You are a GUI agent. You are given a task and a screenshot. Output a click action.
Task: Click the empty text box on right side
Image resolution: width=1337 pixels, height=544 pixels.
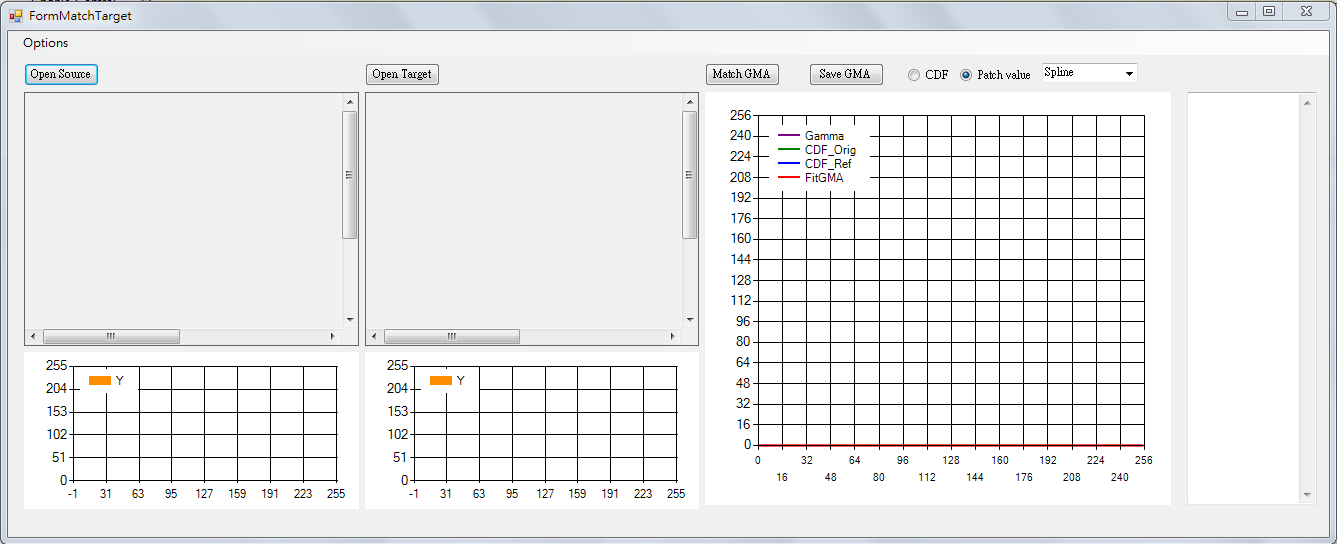pyautogui.click(x=1243, y=298)
